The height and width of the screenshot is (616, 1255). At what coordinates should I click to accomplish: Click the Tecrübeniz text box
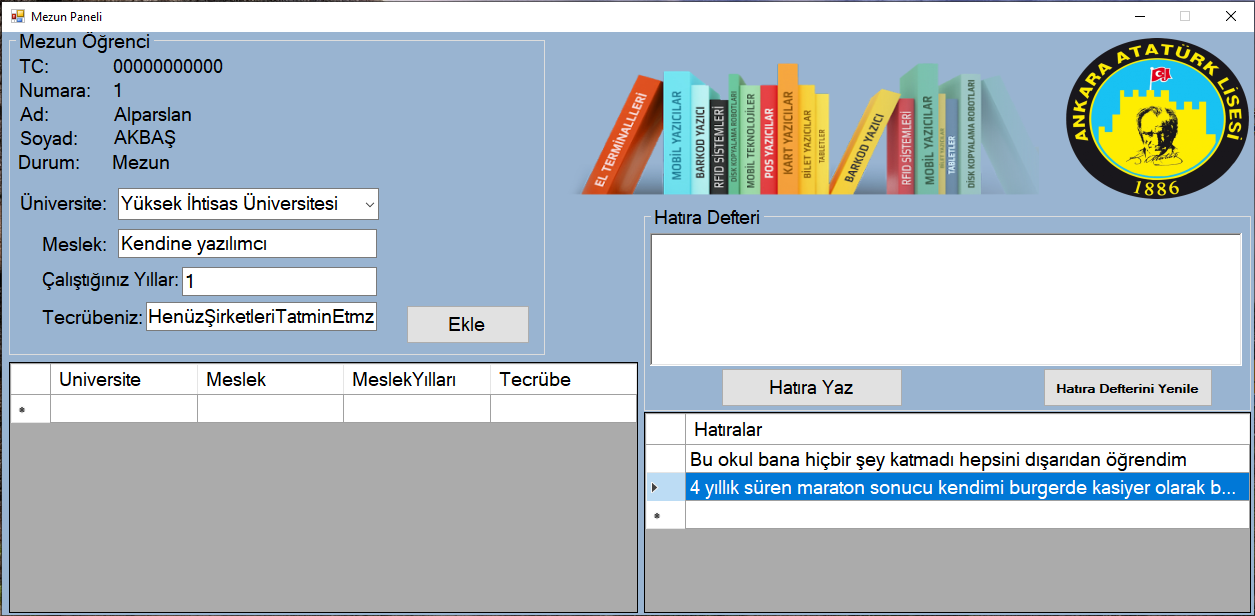point(261,318)
